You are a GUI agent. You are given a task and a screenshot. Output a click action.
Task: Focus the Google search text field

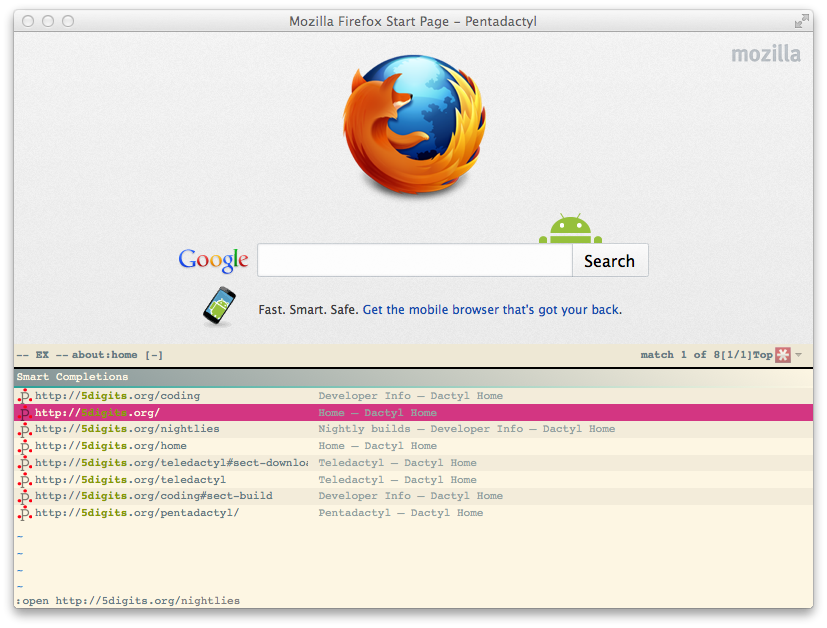[x=415, y=260]
